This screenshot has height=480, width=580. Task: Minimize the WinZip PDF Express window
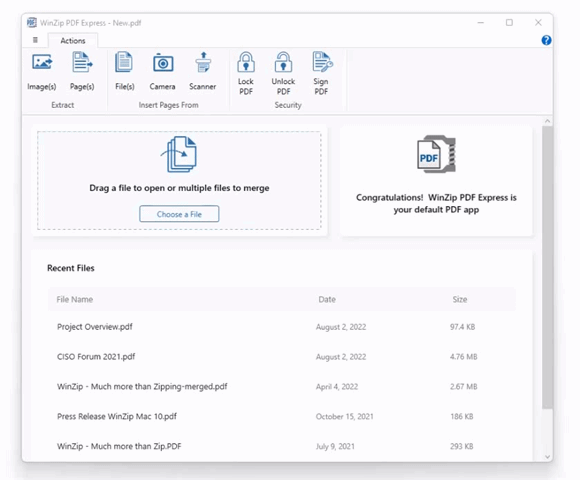pos(480,23)
